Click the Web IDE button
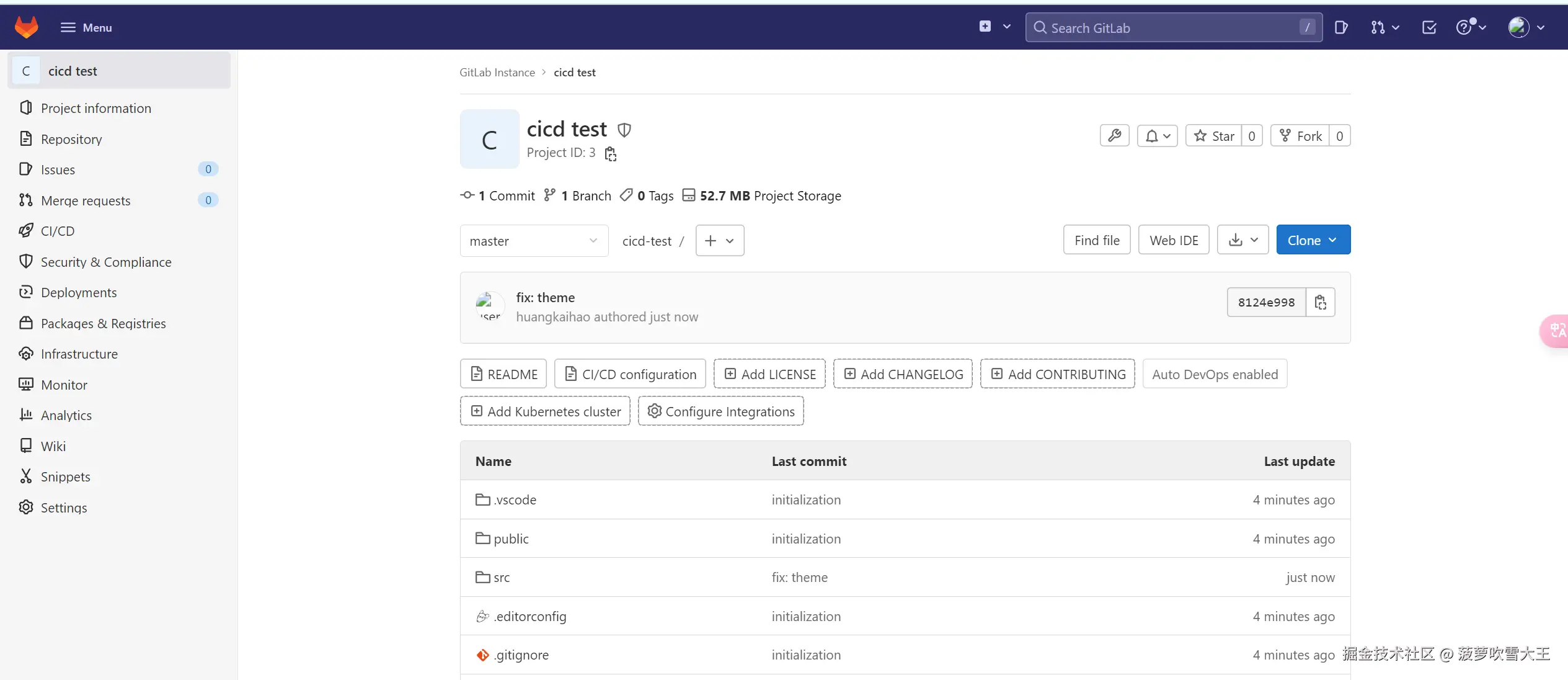Screen dimensions: 1568x680 click(x=1173, y=240)
